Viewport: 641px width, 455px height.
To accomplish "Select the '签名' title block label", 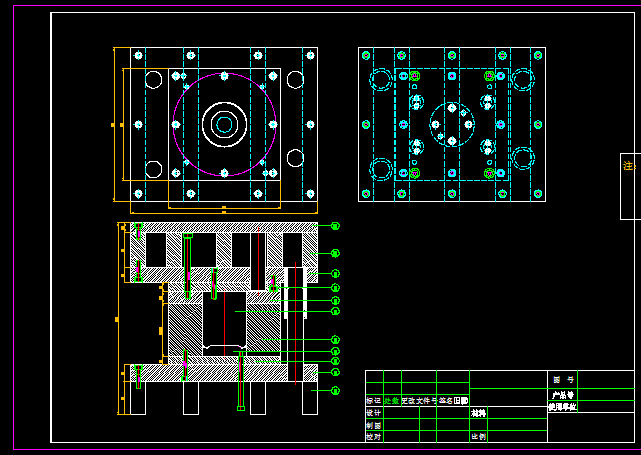I will click(446, 401).
